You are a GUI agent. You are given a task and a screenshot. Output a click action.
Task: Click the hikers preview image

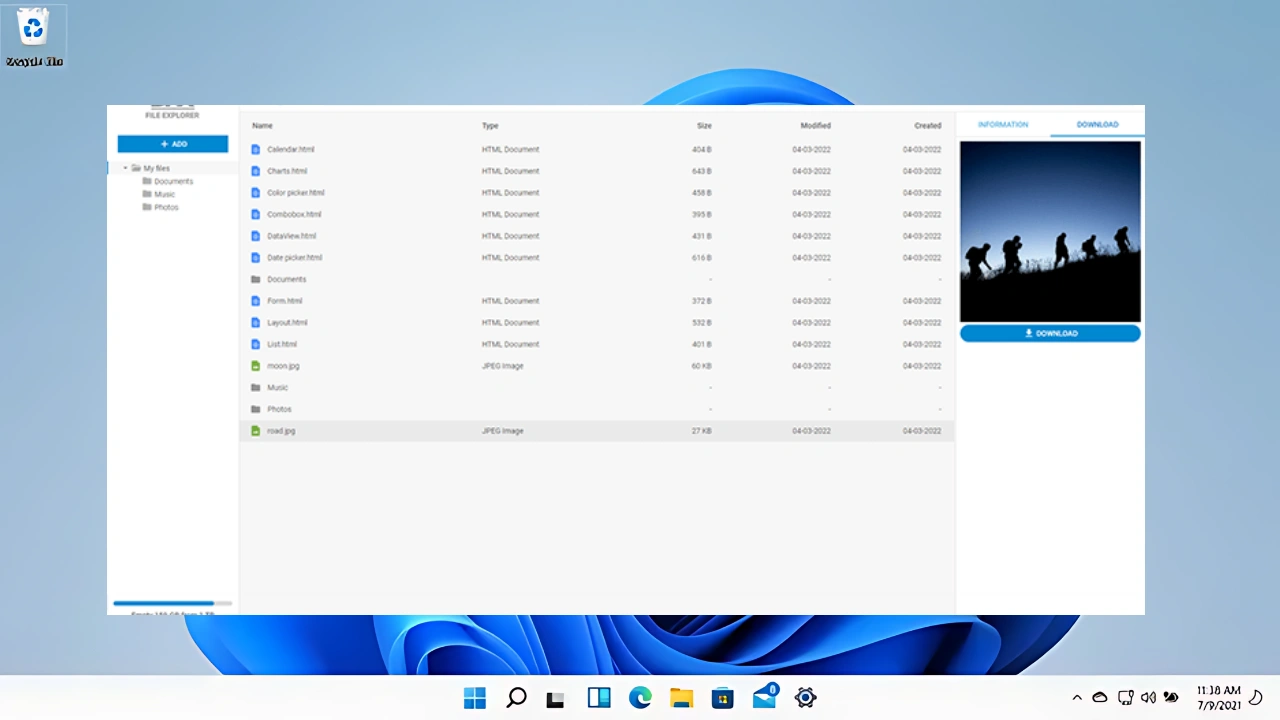(1050, 231)
